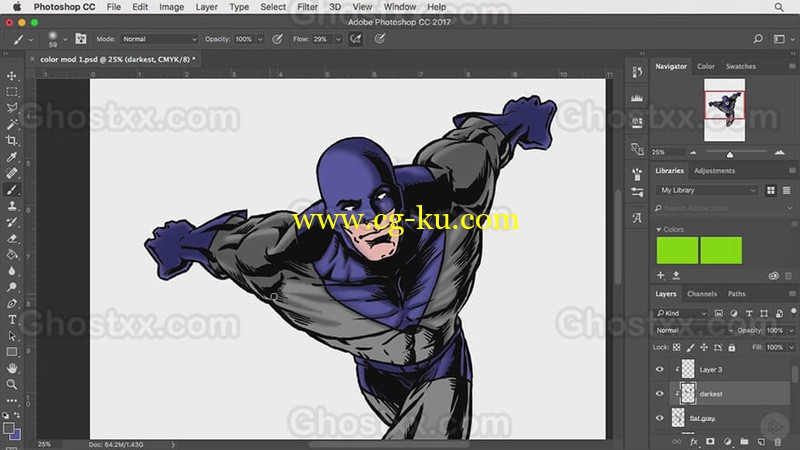Image resolution: width=800 pixels, height=450 pixels.
Task: Show library items in grid view
Action: coord(771,190)
